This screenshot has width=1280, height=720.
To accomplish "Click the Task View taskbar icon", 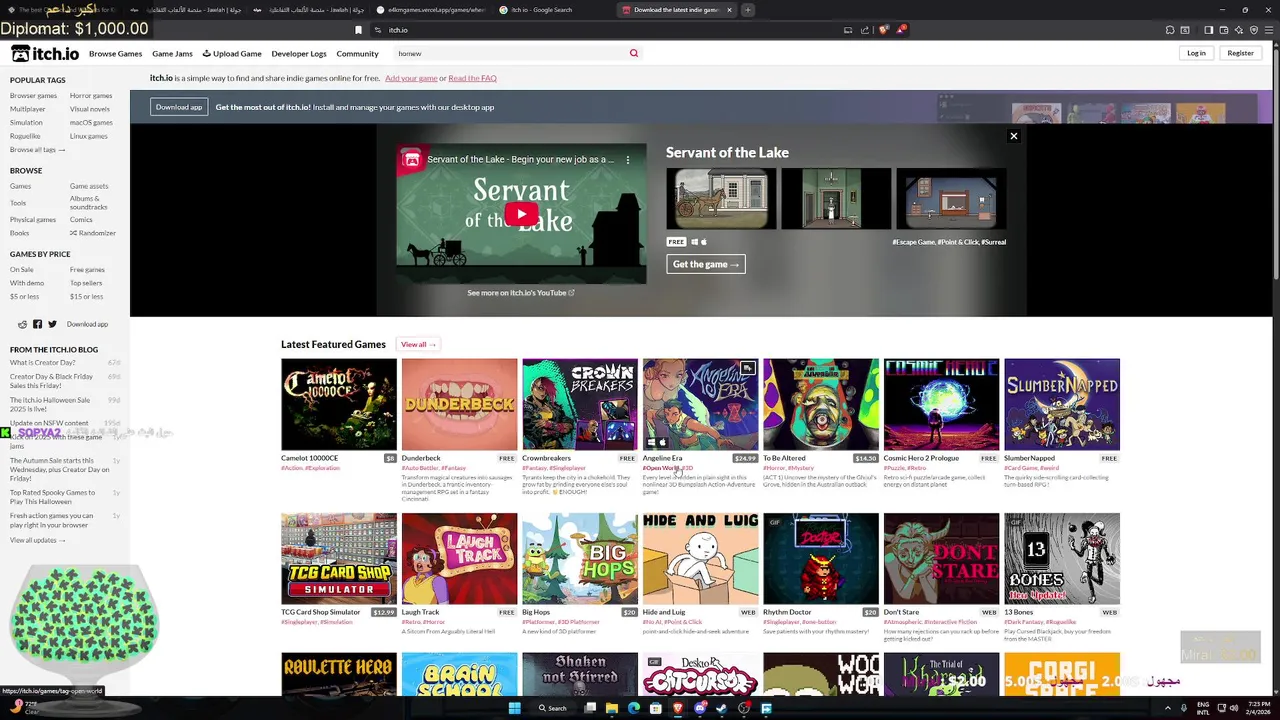I will pos(590,708).
